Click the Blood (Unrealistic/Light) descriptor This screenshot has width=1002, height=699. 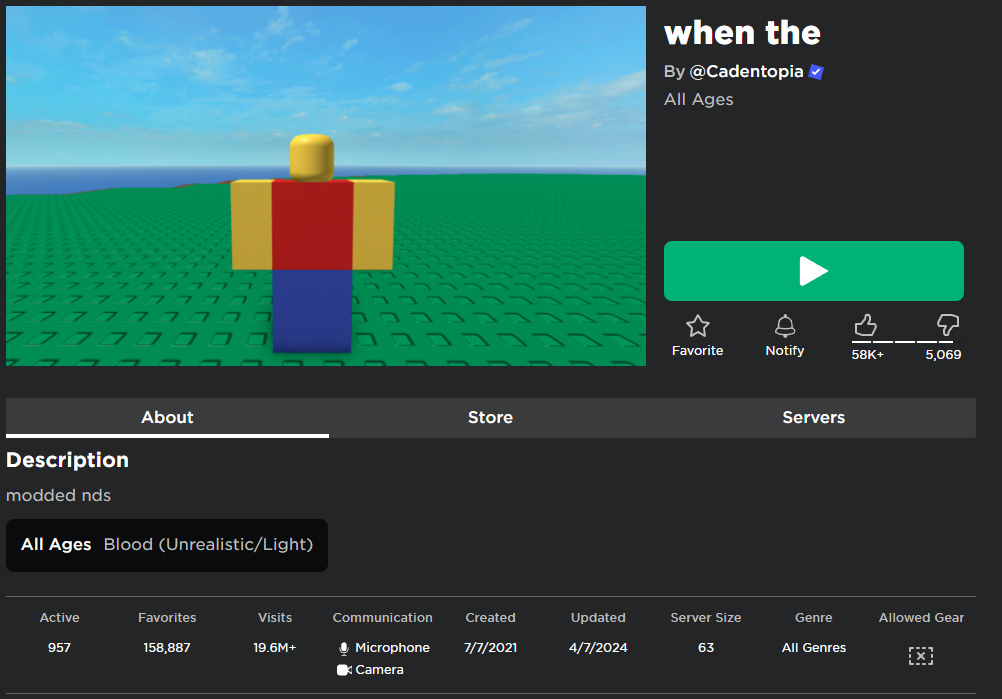[208, 544]
